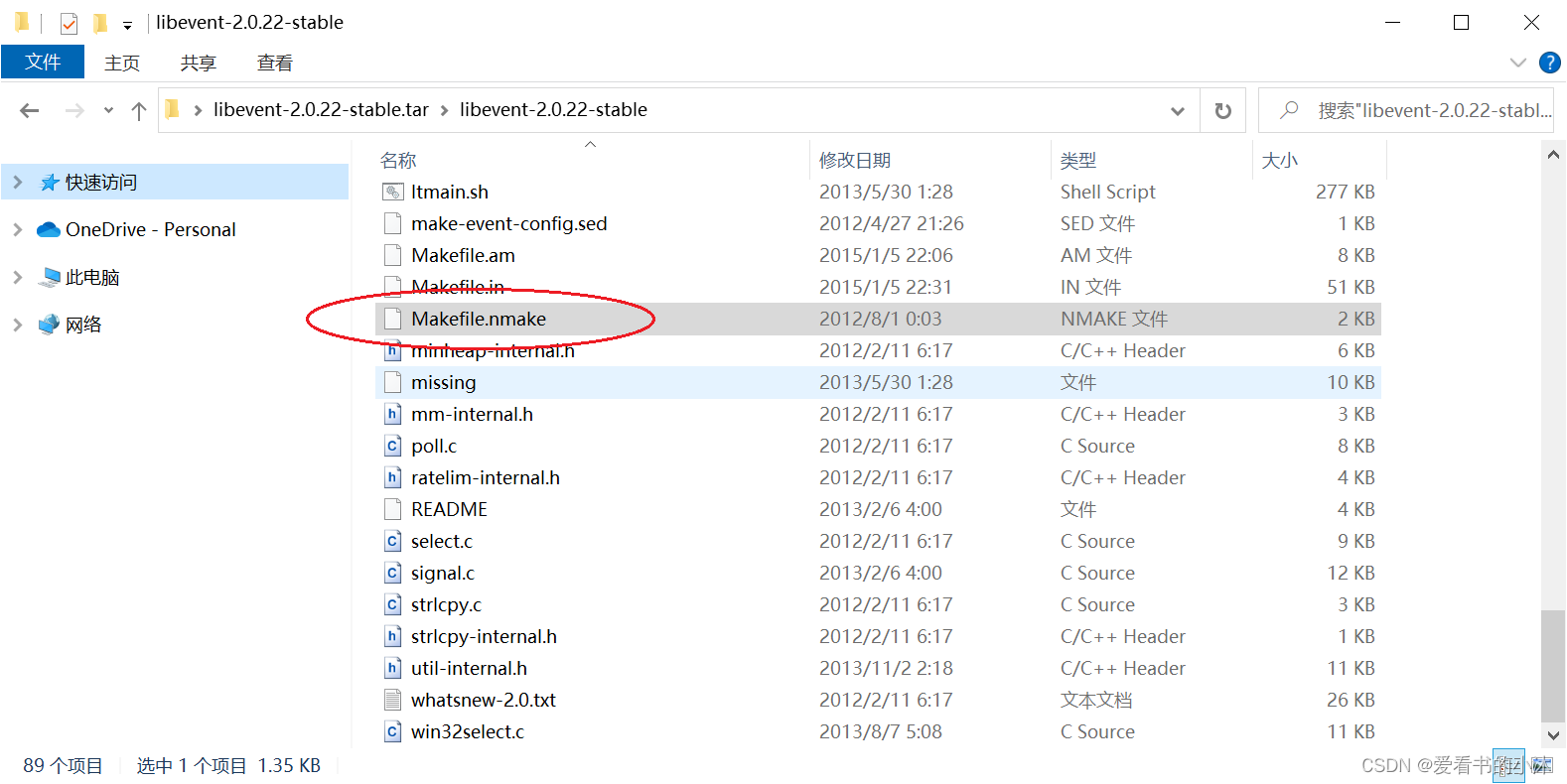Expand the 快速访问 tree node

[x=18, y=182]
